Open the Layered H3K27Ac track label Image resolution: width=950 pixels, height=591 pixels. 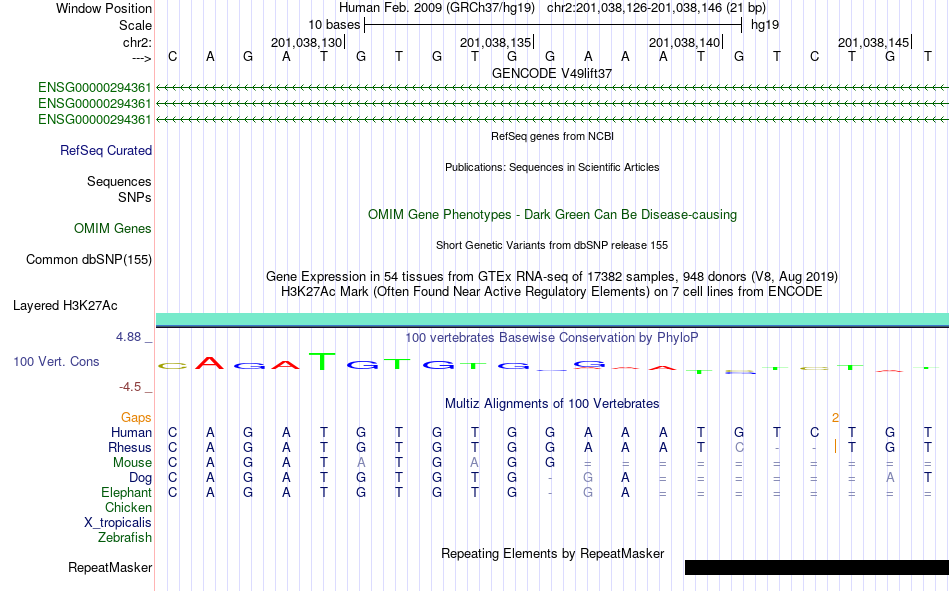point(65,306)
